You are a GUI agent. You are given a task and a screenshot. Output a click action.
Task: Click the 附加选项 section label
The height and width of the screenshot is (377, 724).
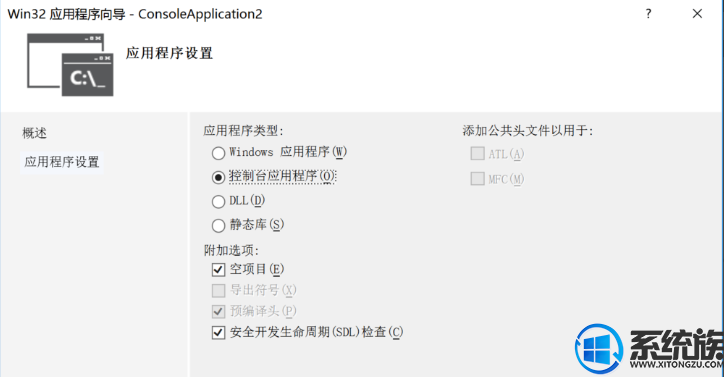coord(231,250)
